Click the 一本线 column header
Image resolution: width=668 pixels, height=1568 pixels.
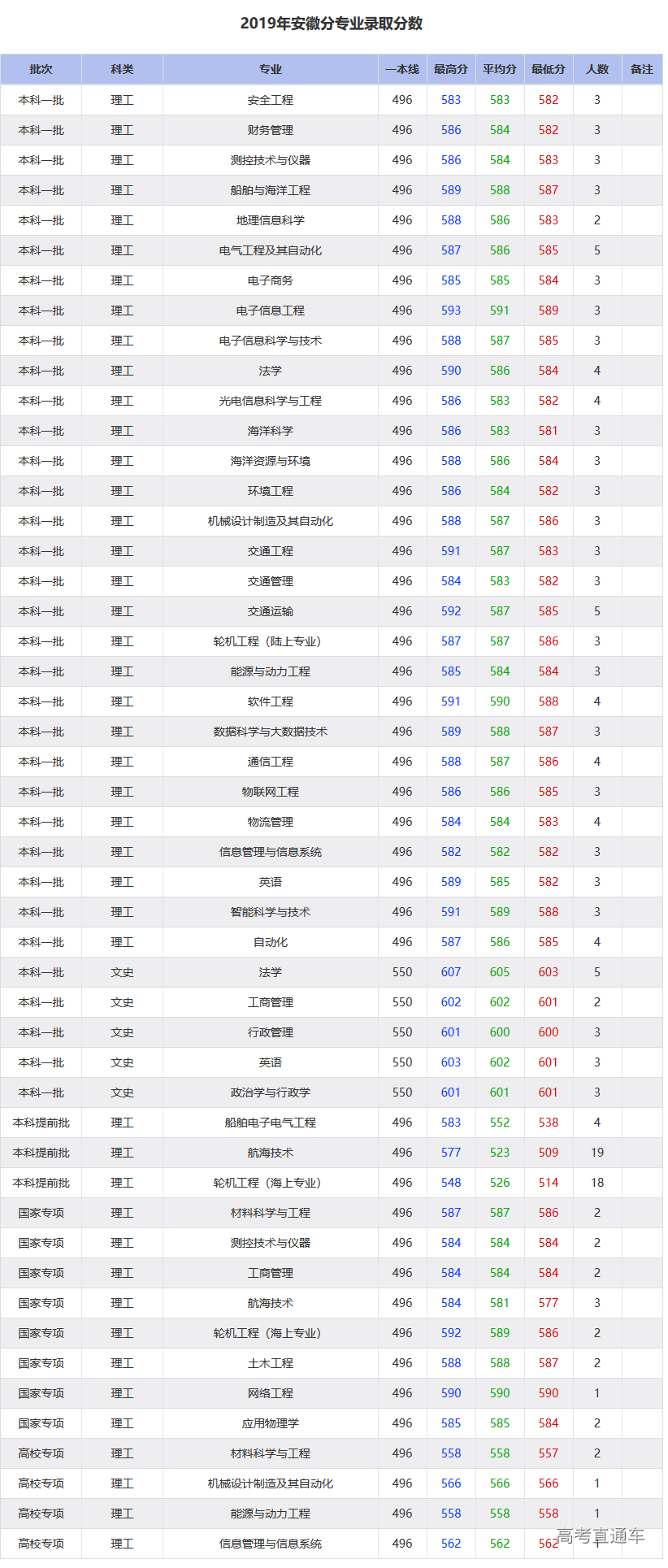[x=402, y=70]
